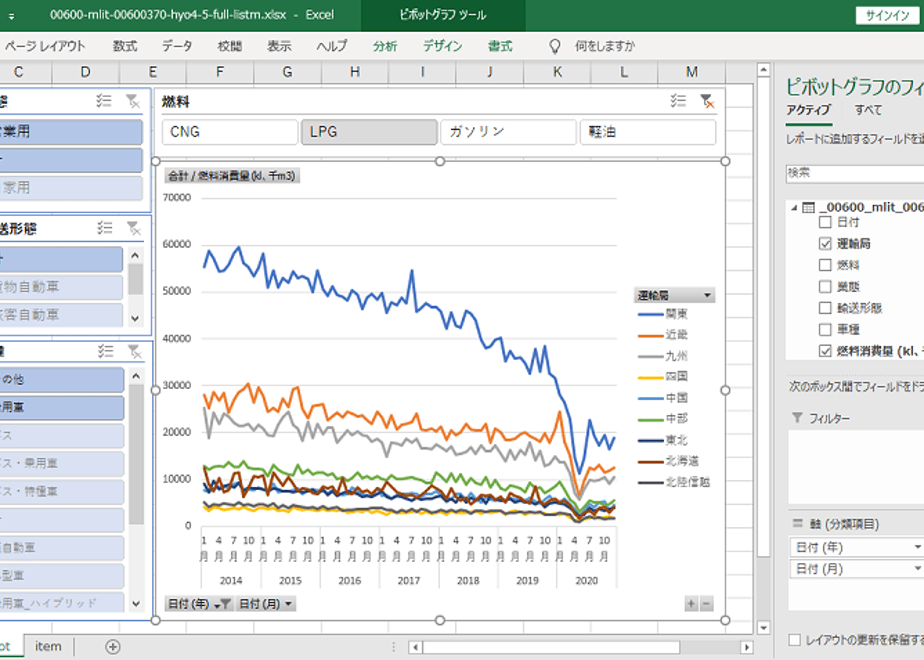Toggle multi-select on the 輸送形態 slicer

(104, 228)
